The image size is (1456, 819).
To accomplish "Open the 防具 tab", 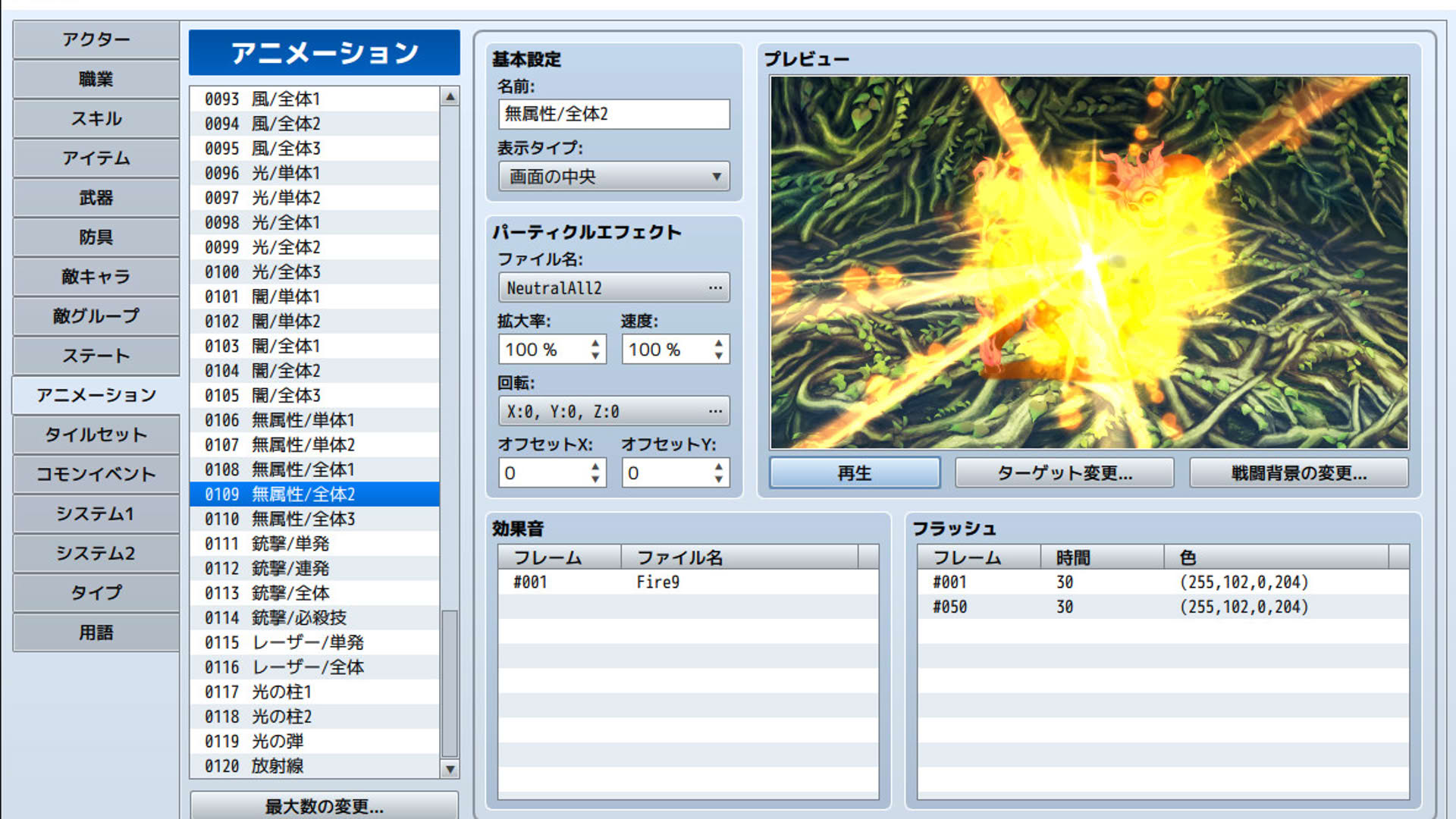I will [96, 237].
